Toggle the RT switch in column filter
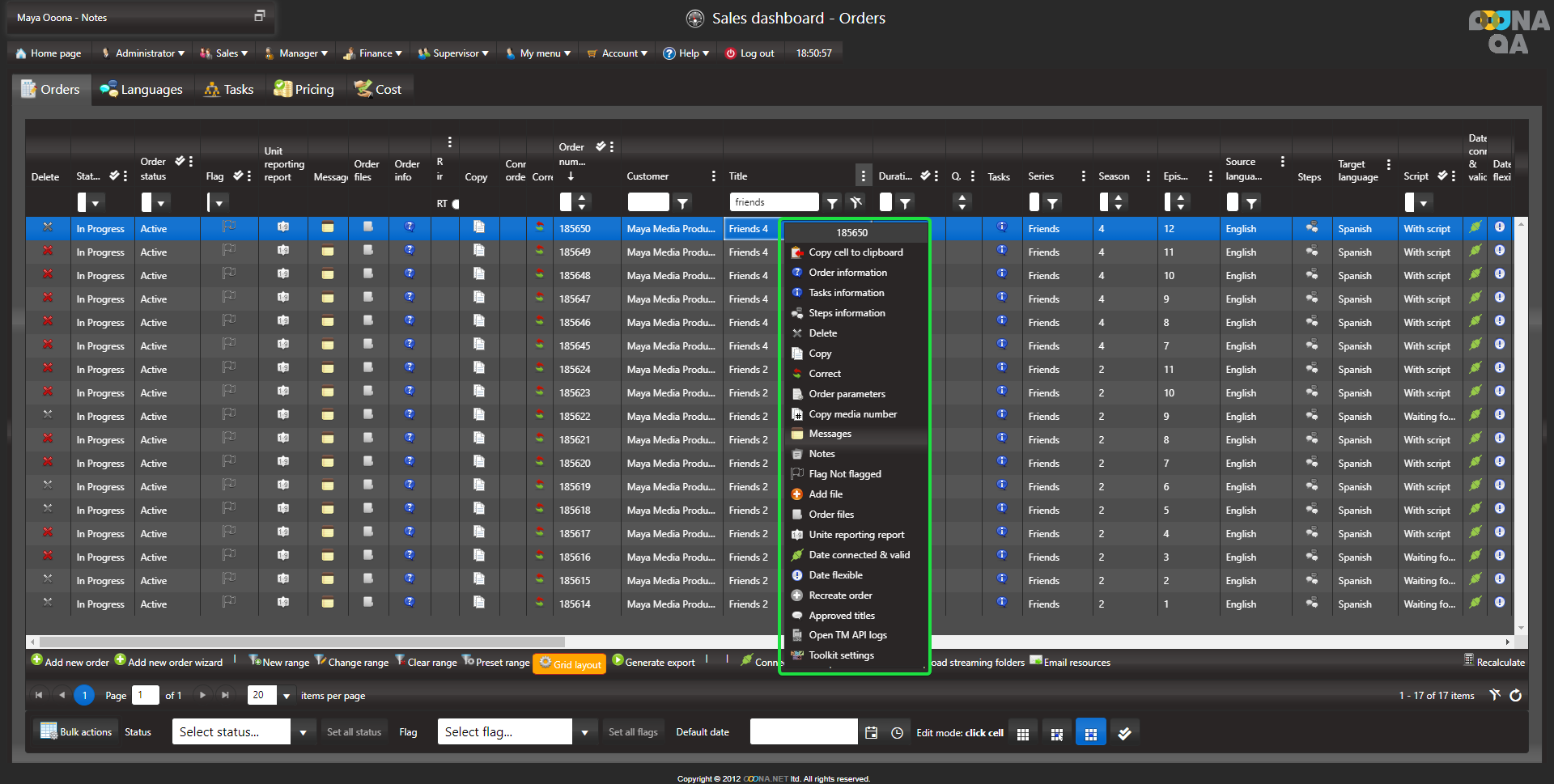The width and height of the screenshot is (1554, 784). [455, 204]
